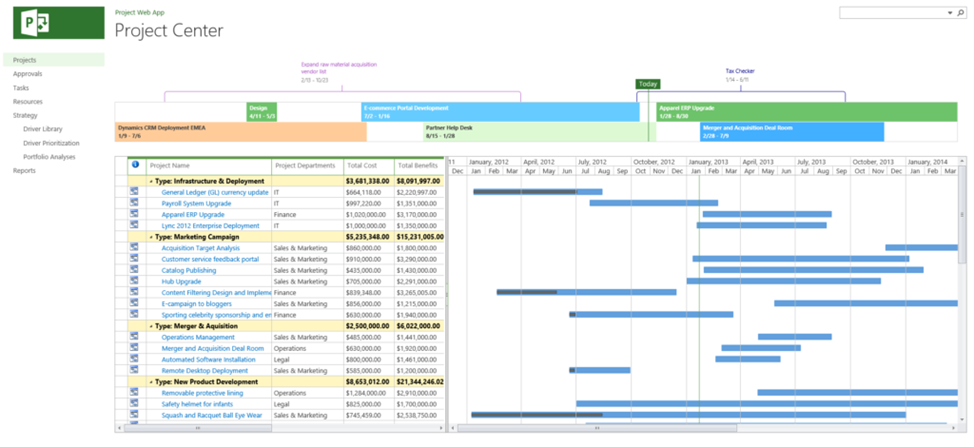Click the project icon beside Catalog Publishing
Image resolution: width=974 pixels, height=447 pixels.
[x=134, y=270]
